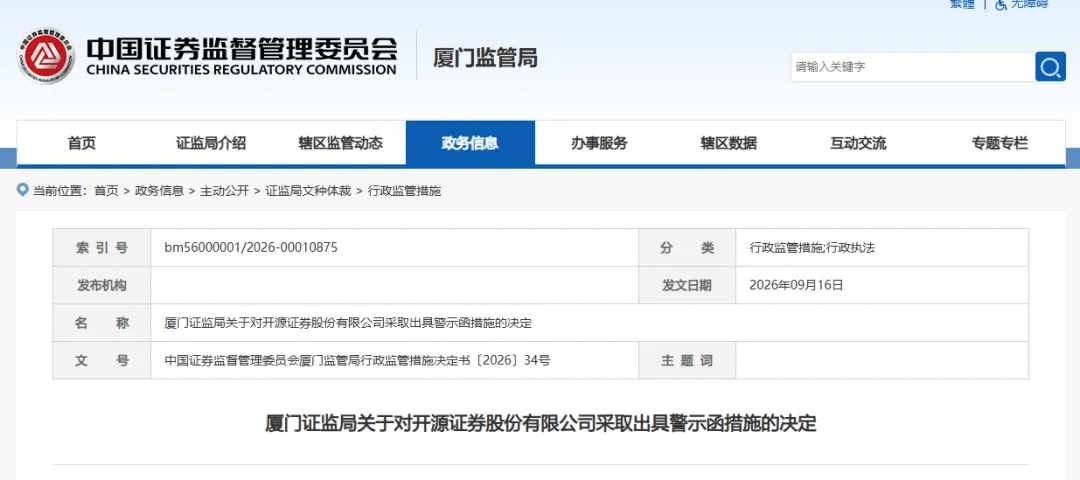This screenshot has width=1080, height=480.
Task: Open the 辖区数据 navigation tab
Action: click(x=729, y=143)
